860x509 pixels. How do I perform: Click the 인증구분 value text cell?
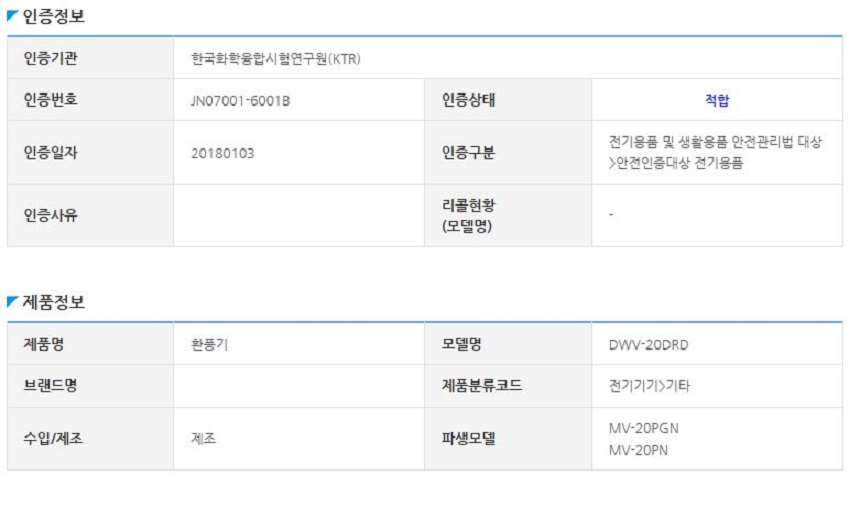[x=716, y=152]
